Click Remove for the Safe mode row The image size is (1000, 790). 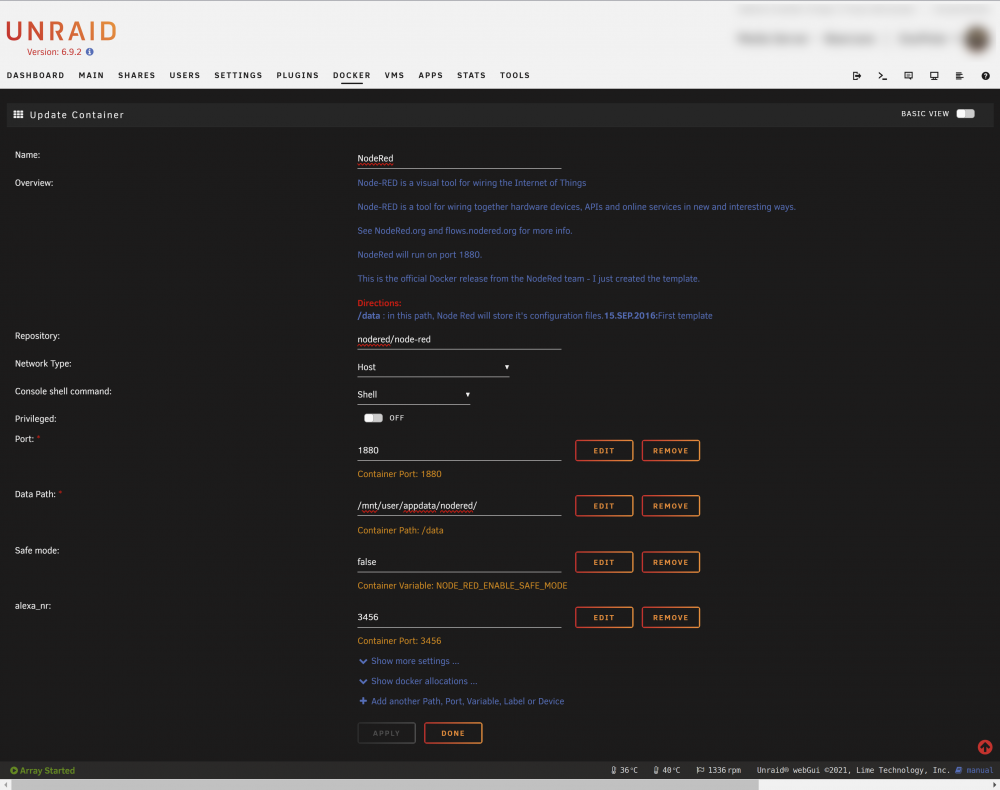[x=670, y=562]
